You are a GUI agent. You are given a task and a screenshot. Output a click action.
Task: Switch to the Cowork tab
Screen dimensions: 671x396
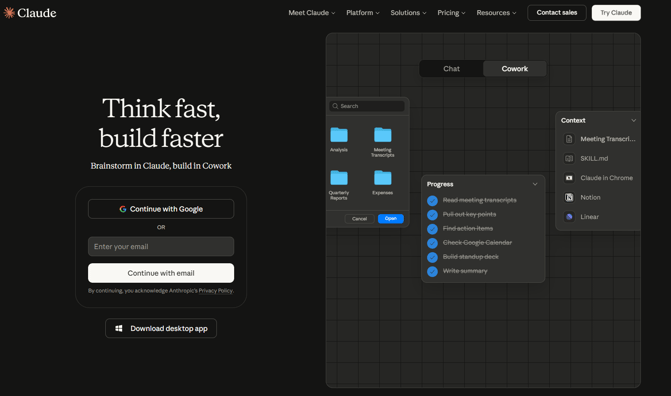point(515,68)
